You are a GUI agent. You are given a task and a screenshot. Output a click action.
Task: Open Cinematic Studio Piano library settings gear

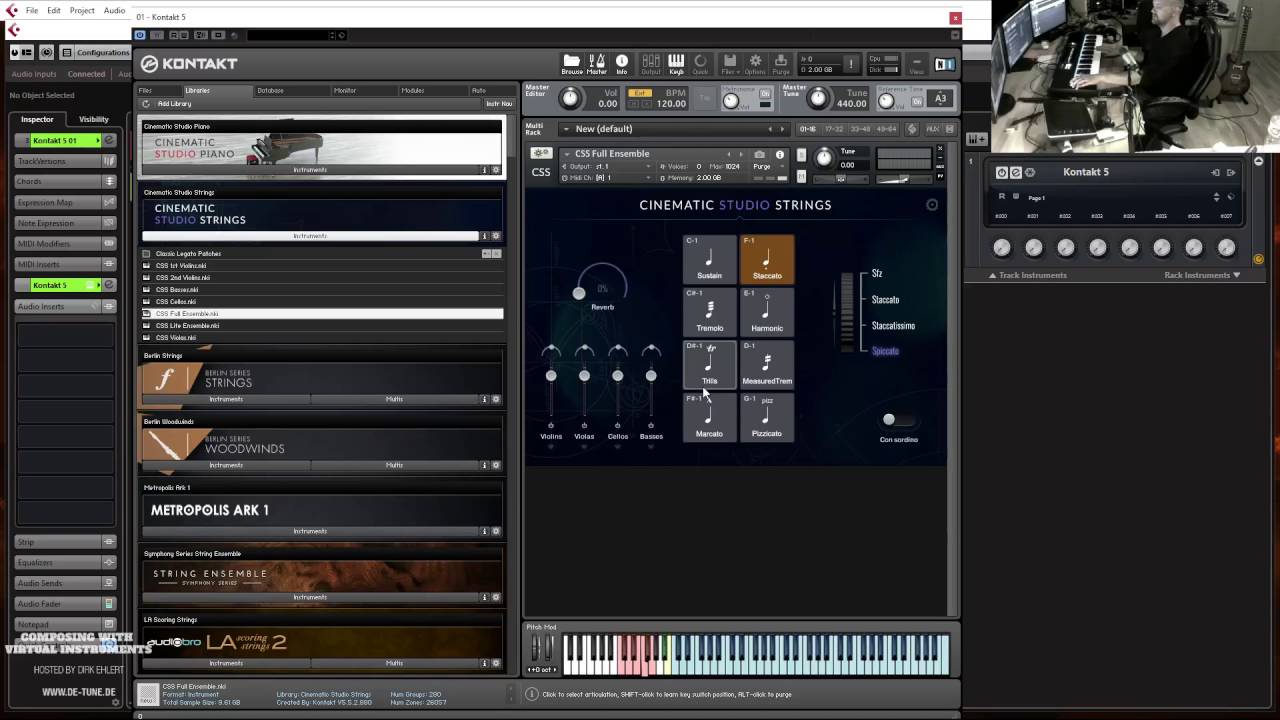tap(495, 170)
